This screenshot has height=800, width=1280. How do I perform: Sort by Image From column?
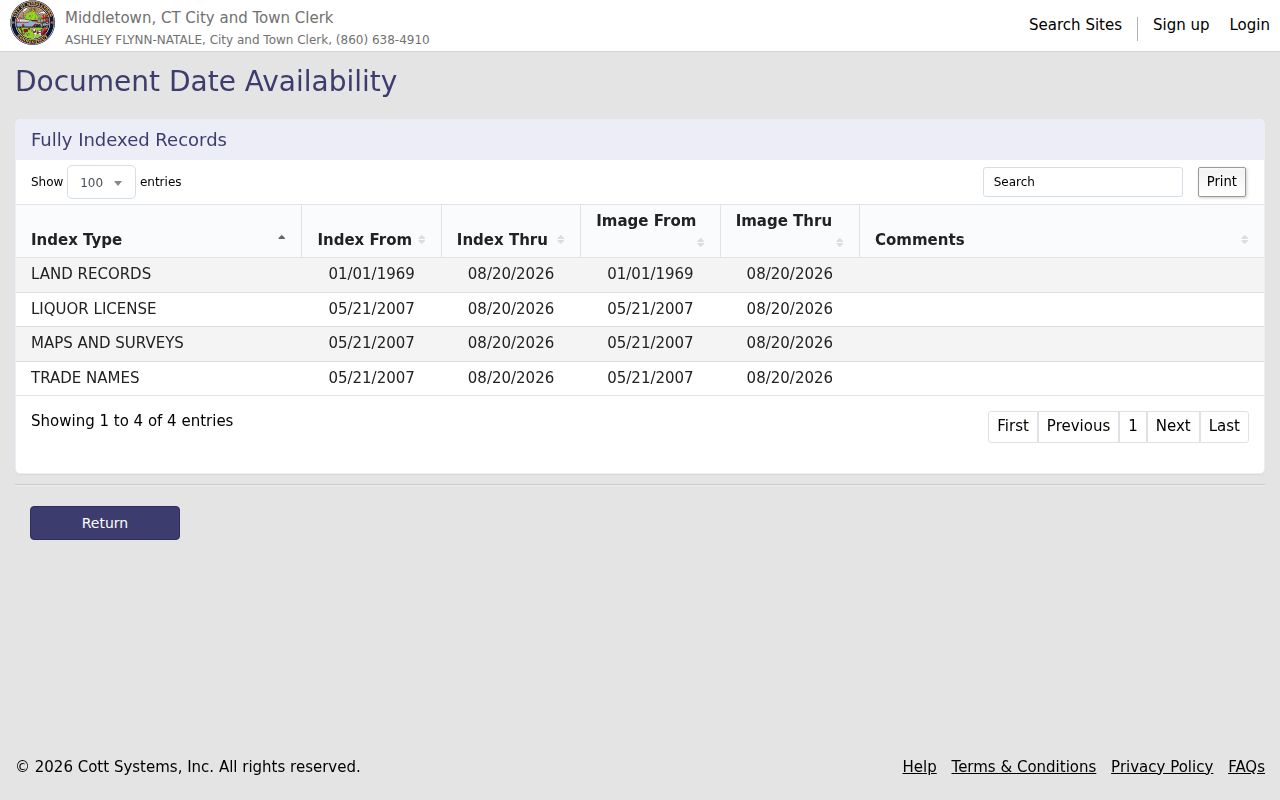(x=650, y=231)
